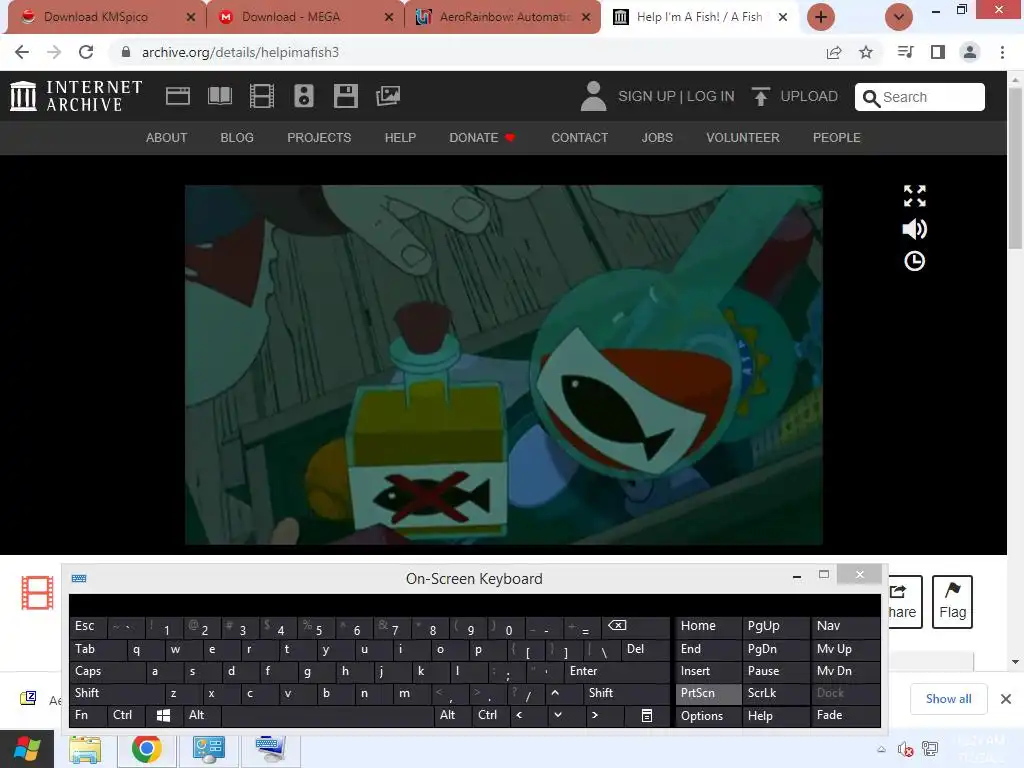Go back to previous page
This screenshot has height=768, width=1024.
click(x=22, y=52)
